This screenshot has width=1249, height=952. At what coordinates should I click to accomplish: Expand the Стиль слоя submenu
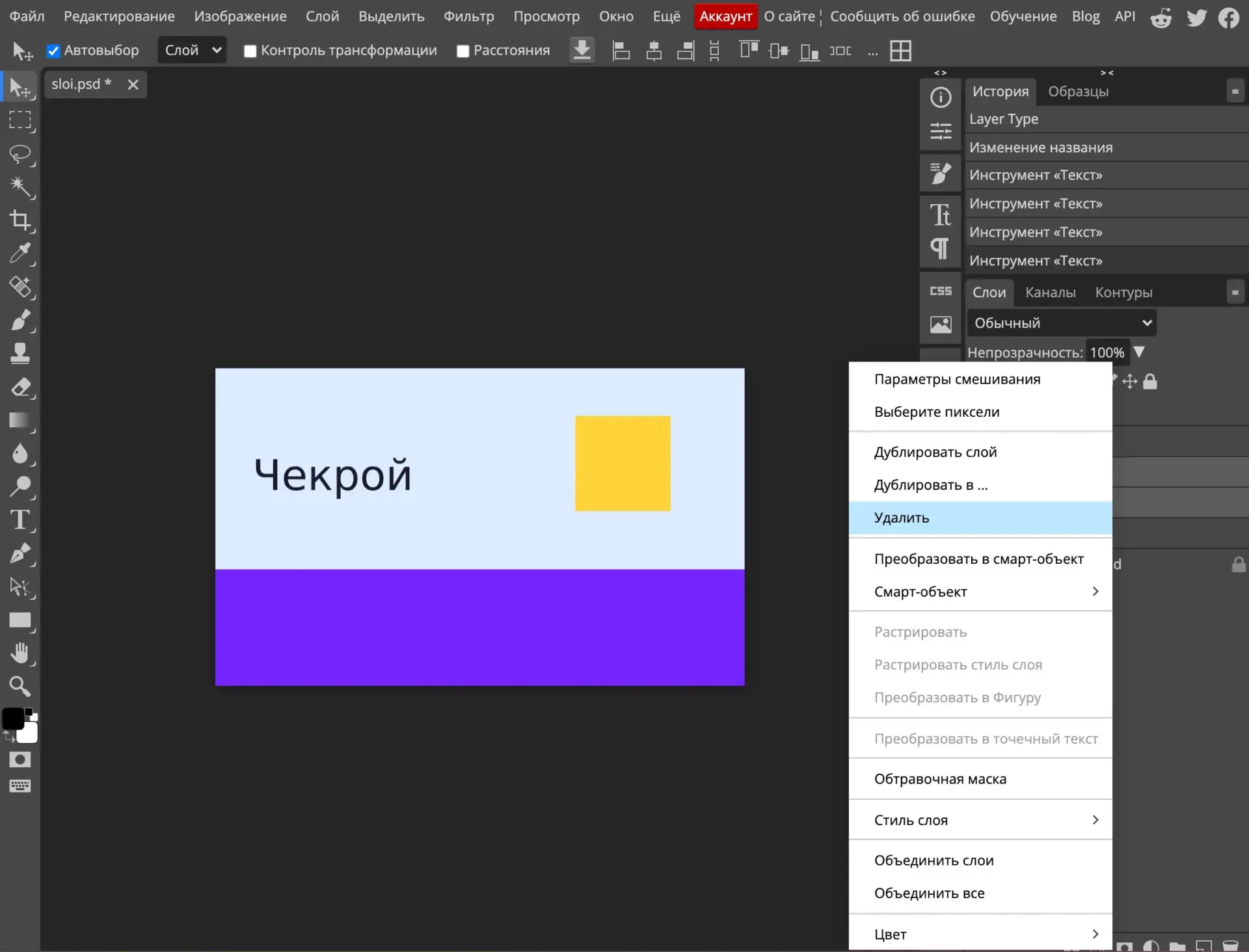(980, 820)
